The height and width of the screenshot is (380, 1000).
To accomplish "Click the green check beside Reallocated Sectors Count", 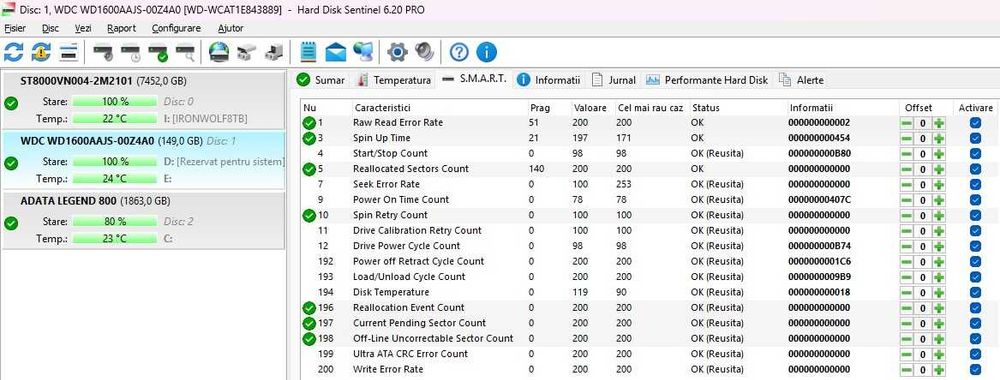I will pyautogui.click(x=309, y=169).
